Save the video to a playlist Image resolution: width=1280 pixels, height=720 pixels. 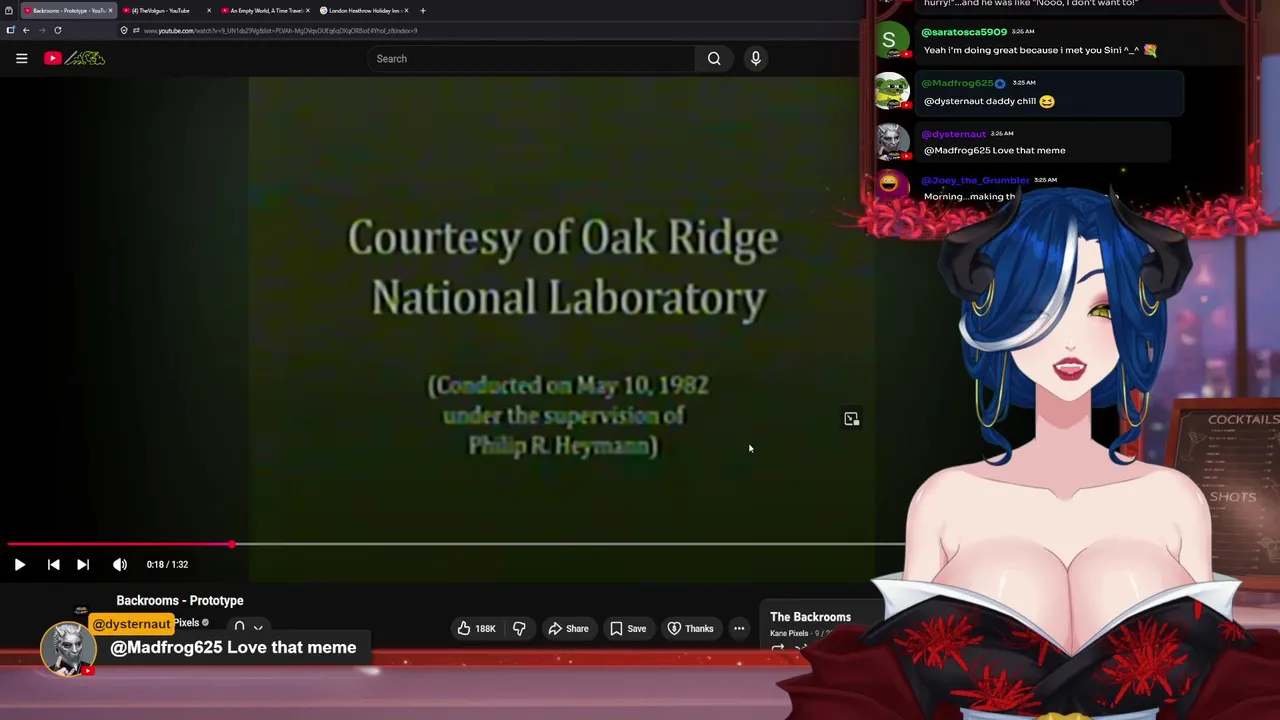628,628
